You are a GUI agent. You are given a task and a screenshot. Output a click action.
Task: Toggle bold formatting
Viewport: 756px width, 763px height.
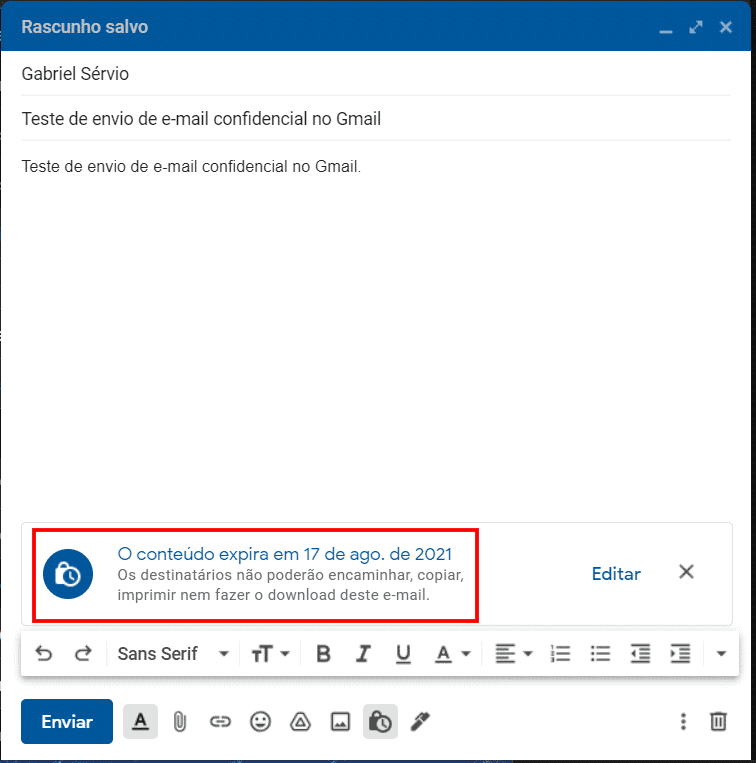point(324,654)
